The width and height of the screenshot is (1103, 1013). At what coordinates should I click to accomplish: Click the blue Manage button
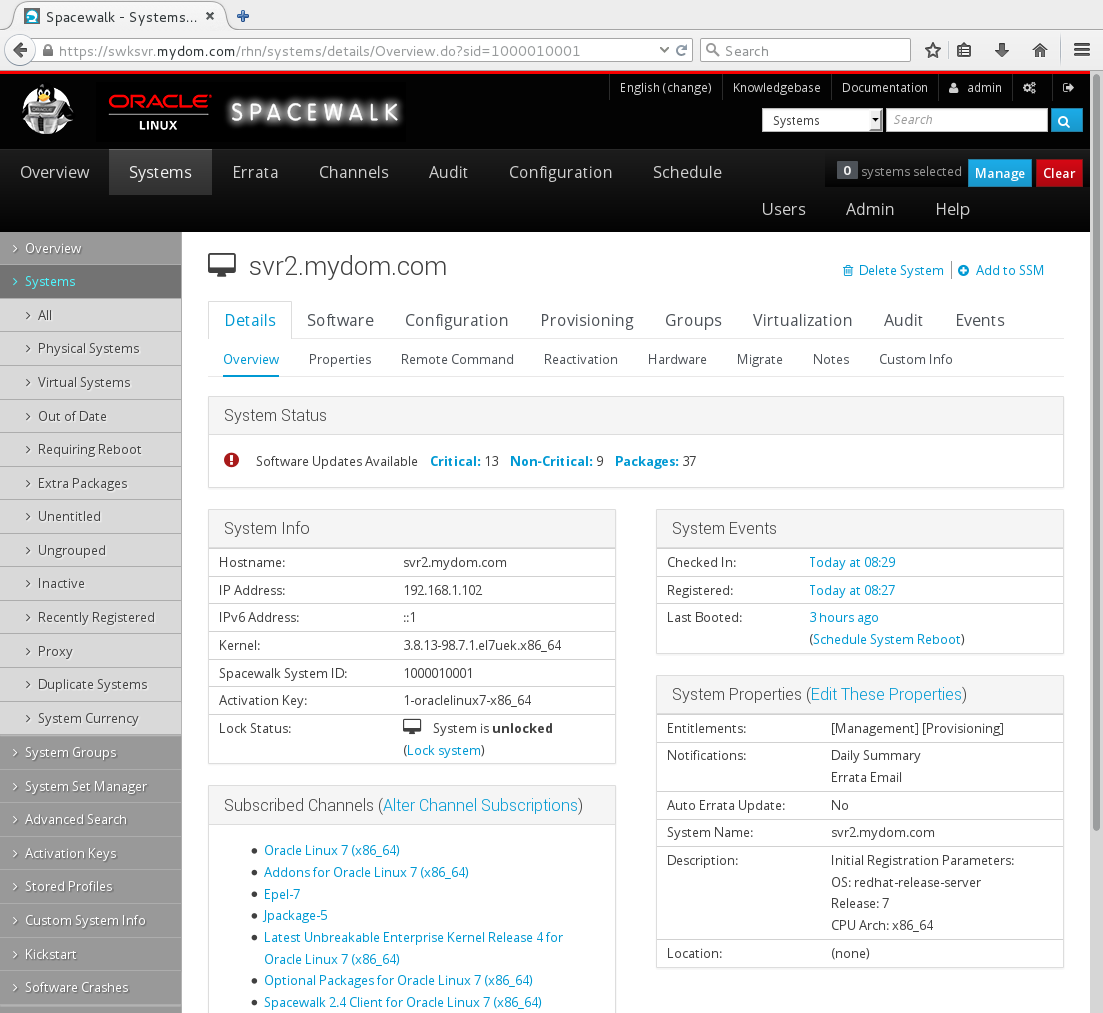1000,173
